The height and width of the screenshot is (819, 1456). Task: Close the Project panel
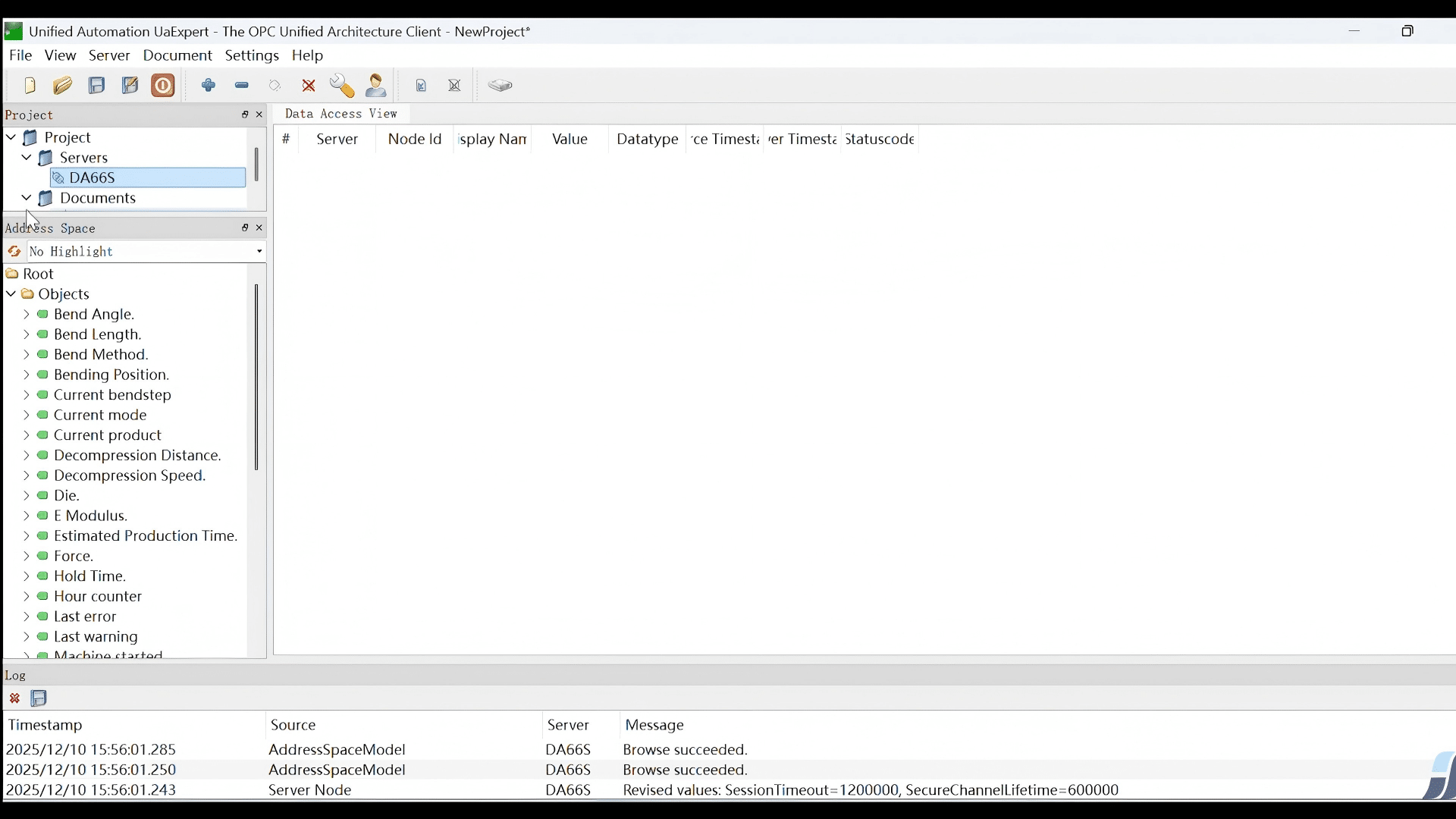260,115
